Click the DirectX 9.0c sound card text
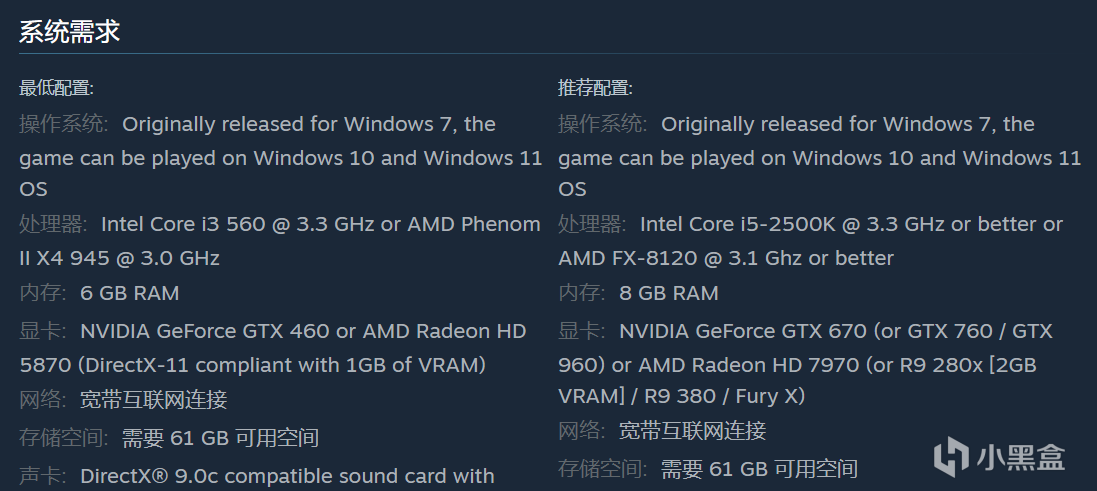 tap(287, 476)
